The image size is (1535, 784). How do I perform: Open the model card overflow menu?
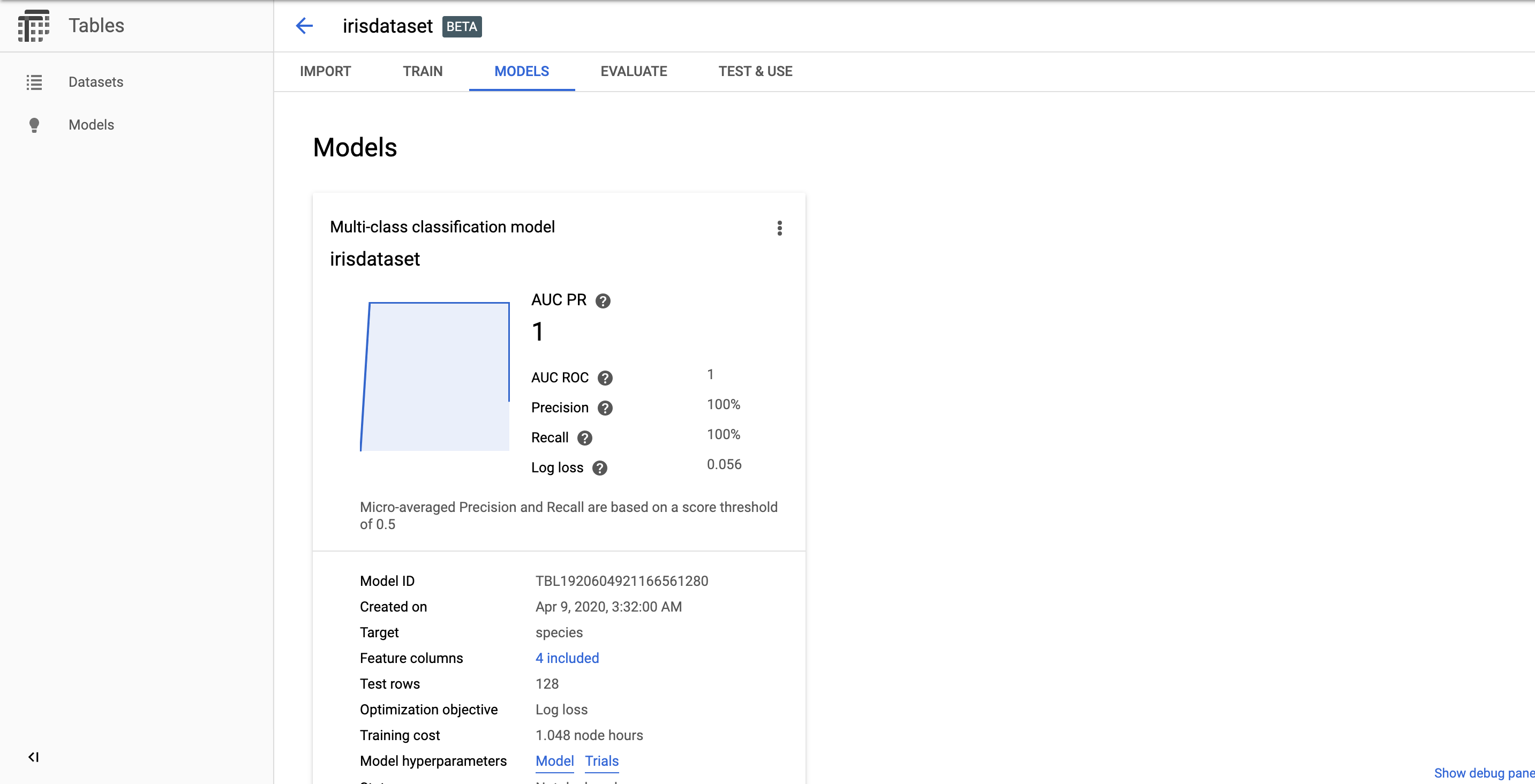(x=779, y=228)
